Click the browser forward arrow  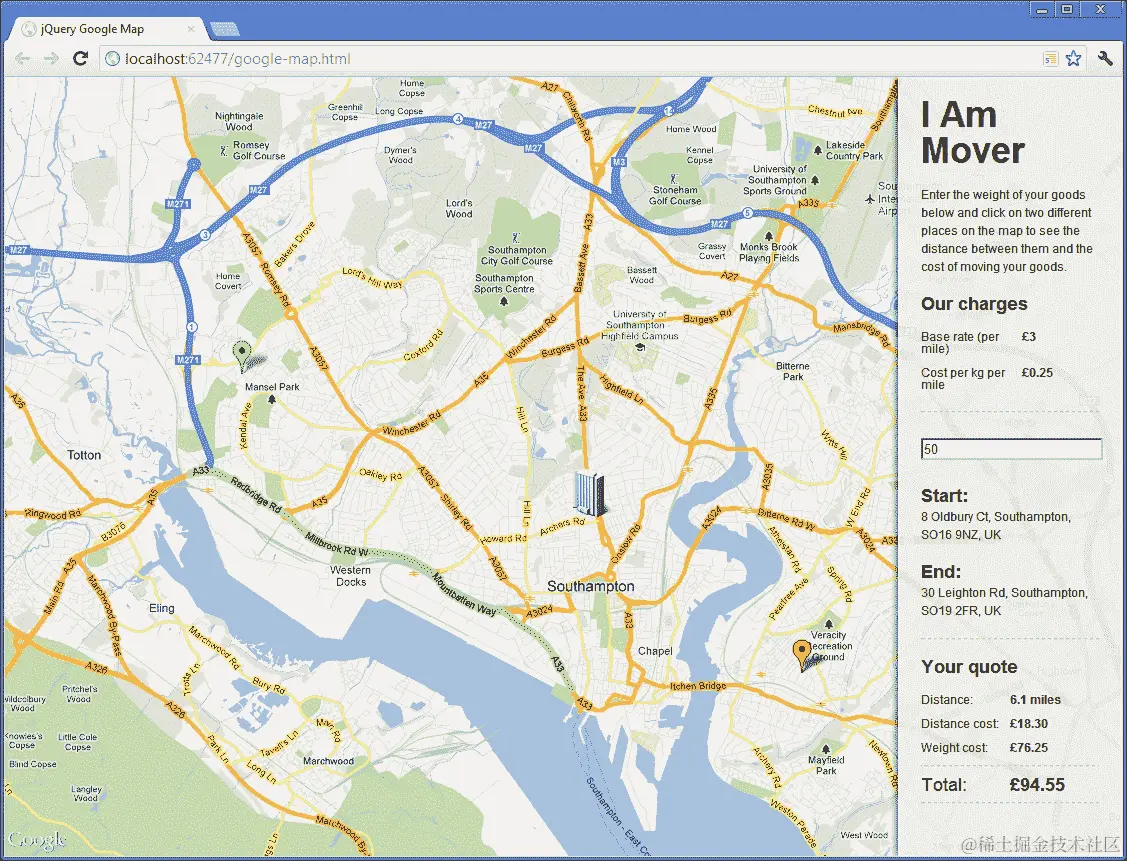click(x=50, y=59)
